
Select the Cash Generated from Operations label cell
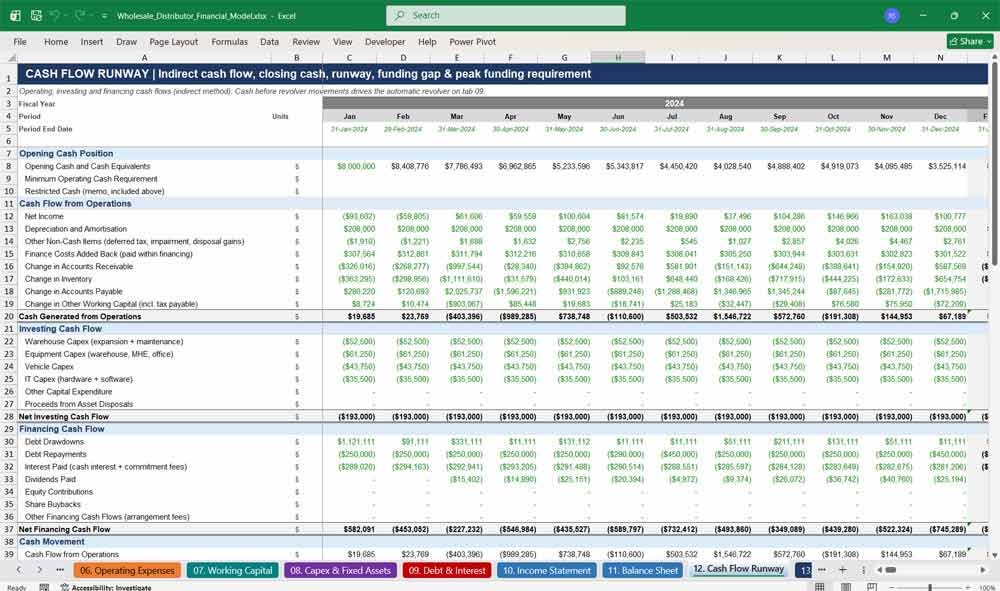click(144, 316)
